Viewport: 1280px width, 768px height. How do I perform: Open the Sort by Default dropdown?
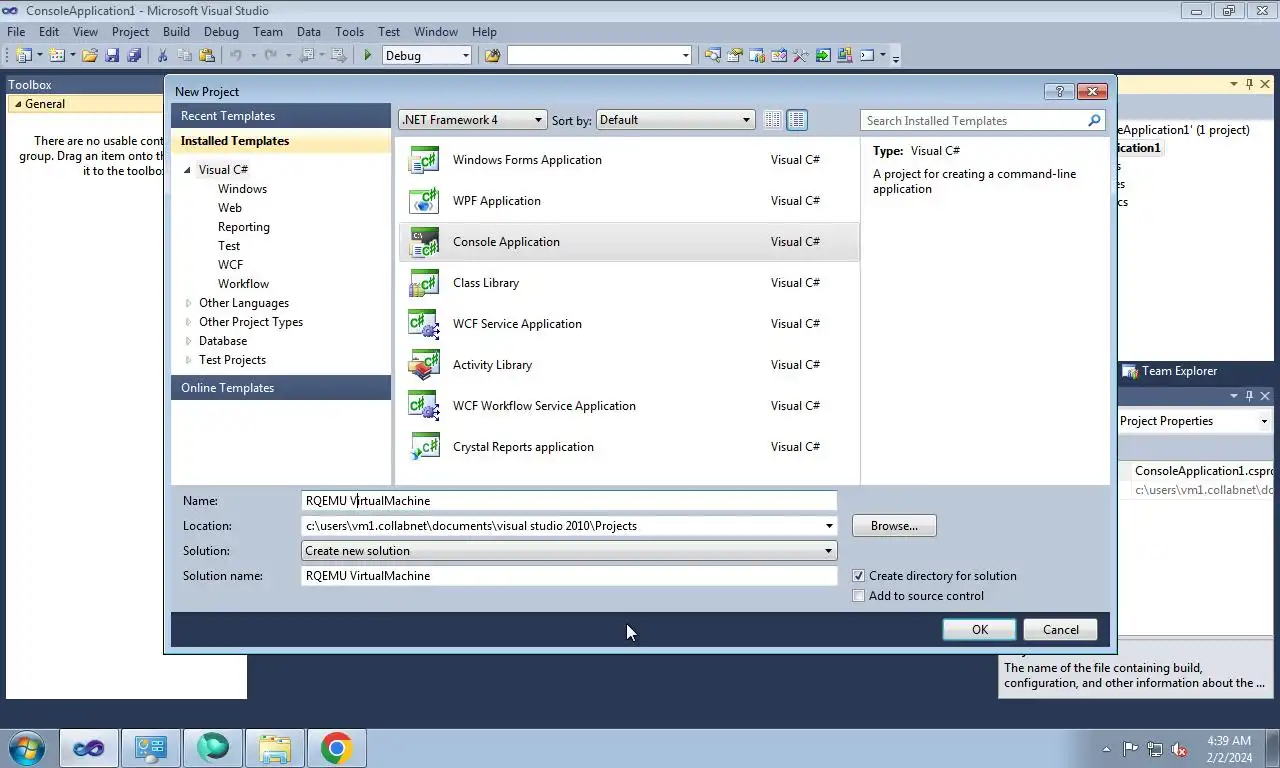[x=675, y=120]
